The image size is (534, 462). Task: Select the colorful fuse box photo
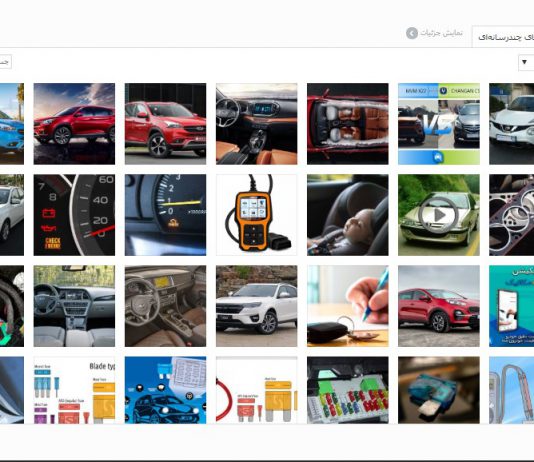(x=348, y=390)
